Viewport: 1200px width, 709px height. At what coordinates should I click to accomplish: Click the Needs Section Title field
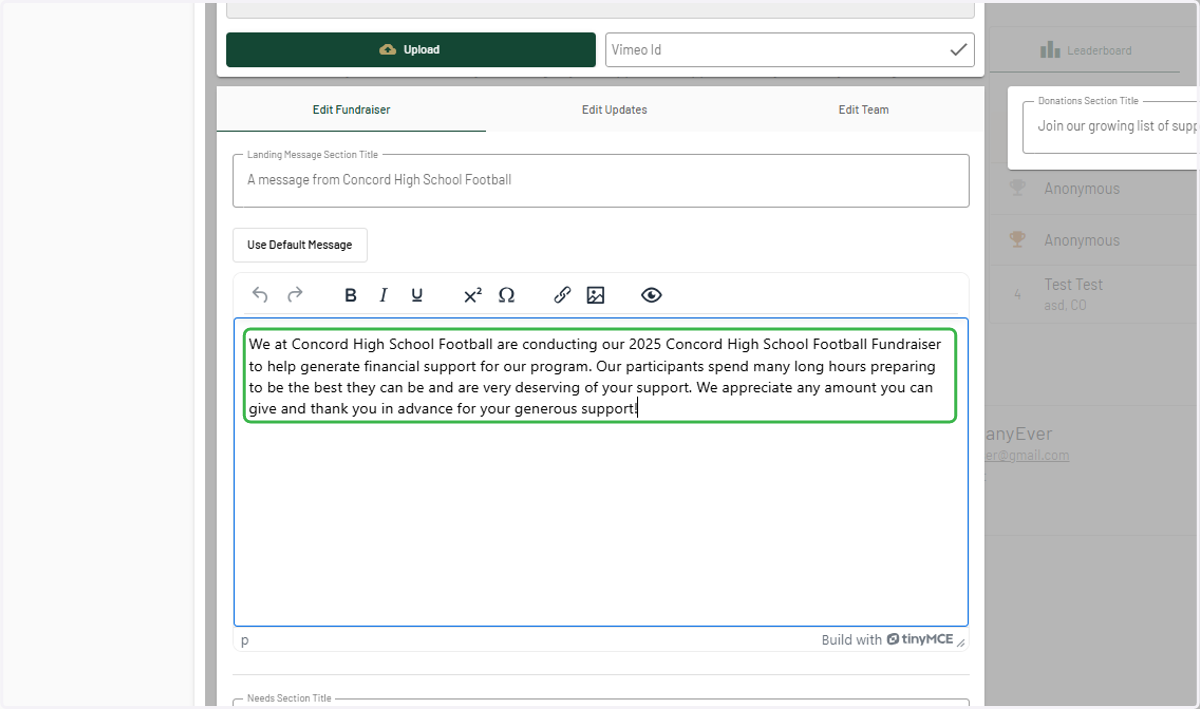pos(601,703)
